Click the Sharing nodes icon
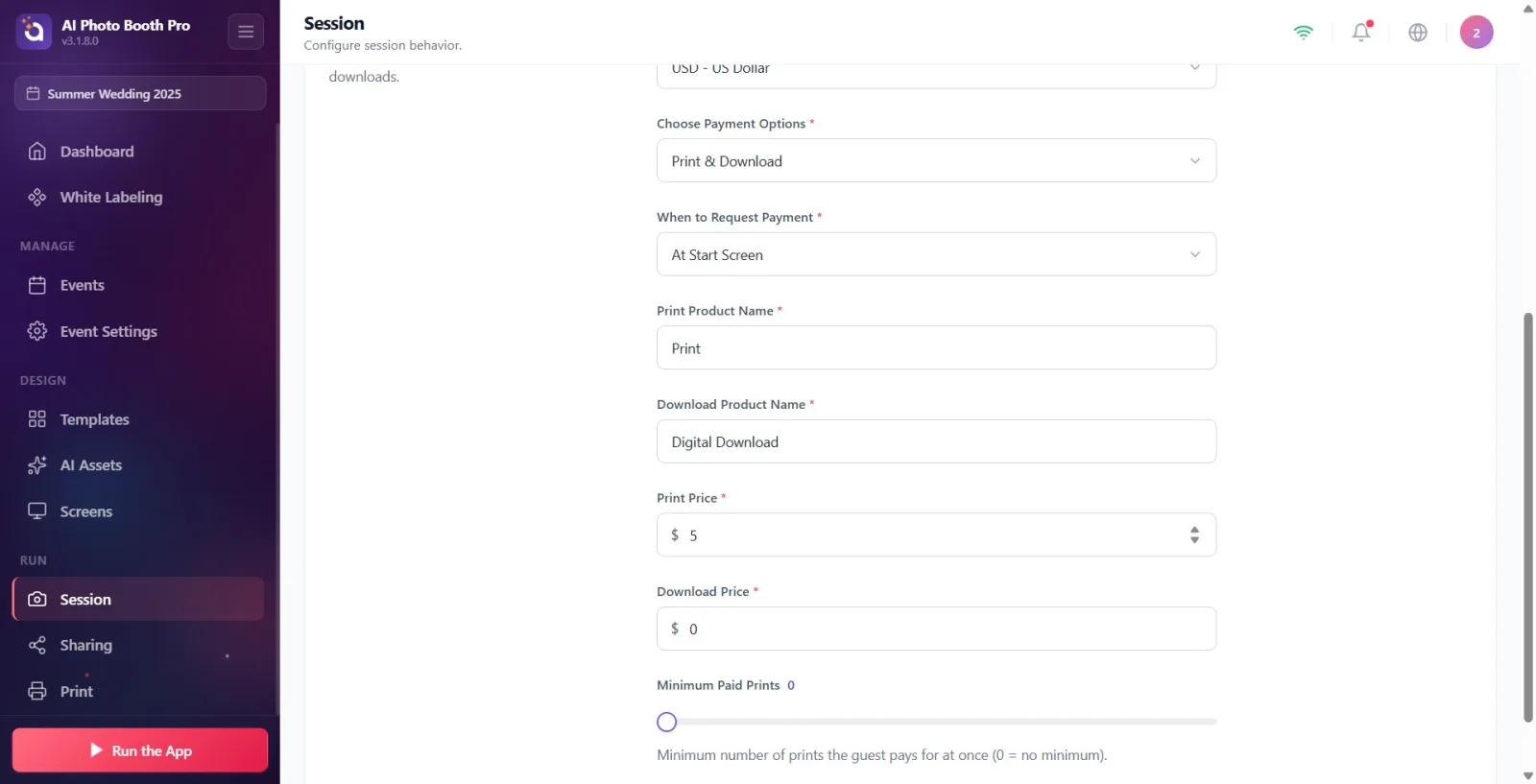This screenshot has height=784, width=1536. click(37, 645)
